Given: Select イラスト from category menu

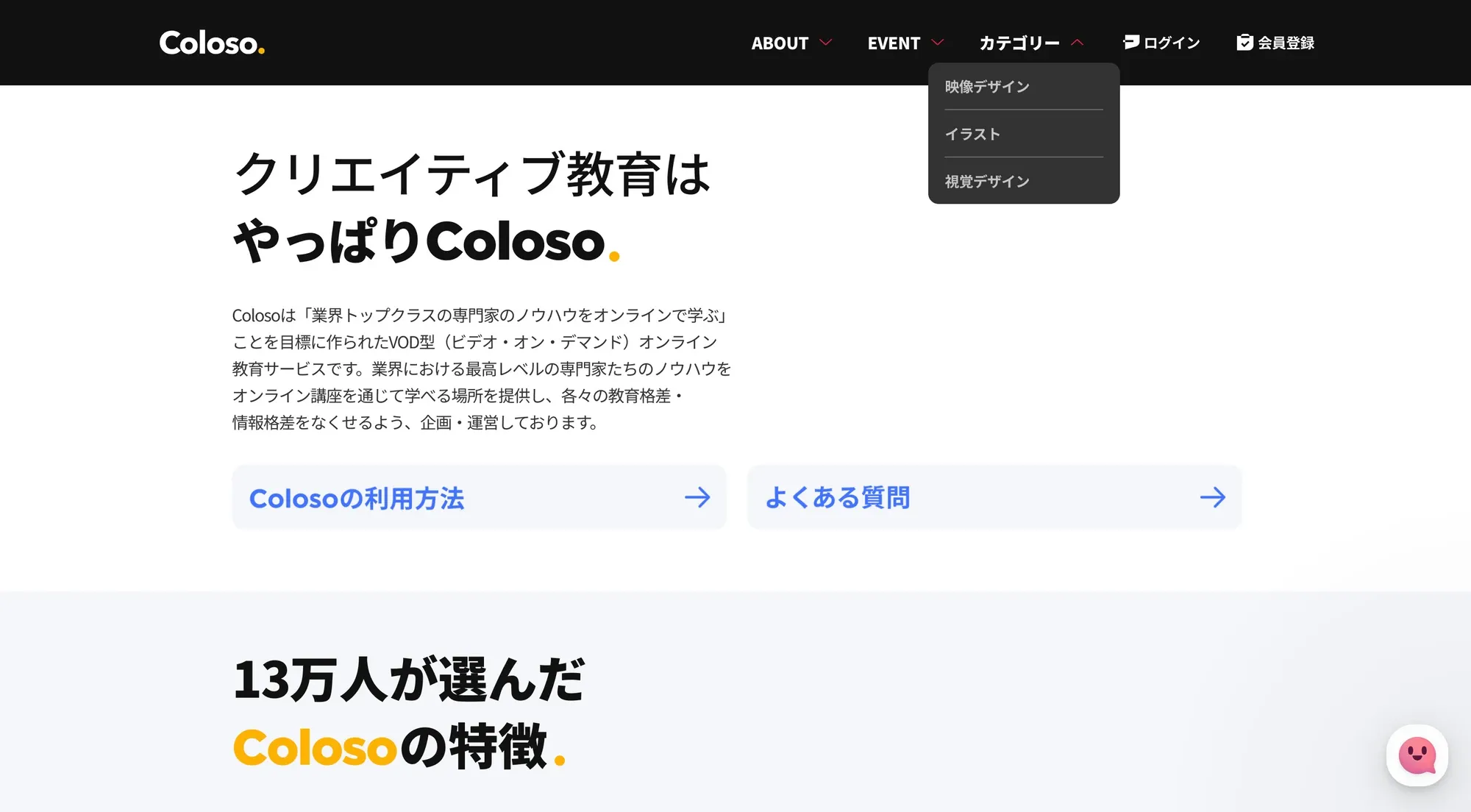Looking at the screenshot, I should click(x=1024, y=134).
